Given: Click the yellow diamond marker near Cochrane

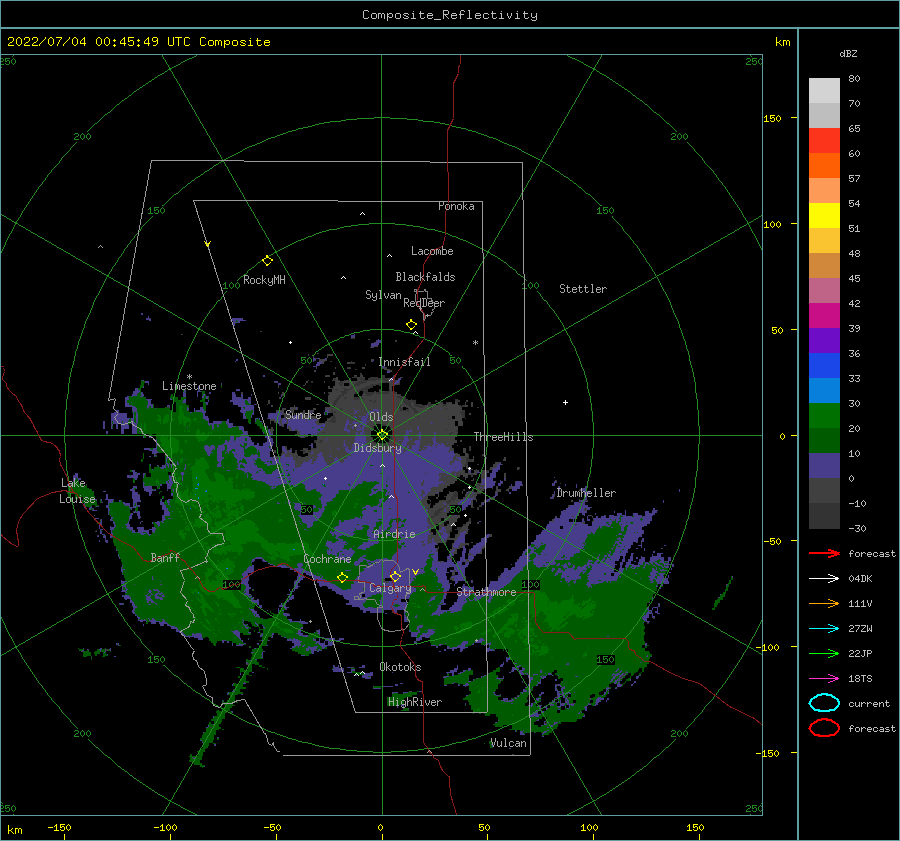Looking at the screenshot, I should tap(343, 578).
